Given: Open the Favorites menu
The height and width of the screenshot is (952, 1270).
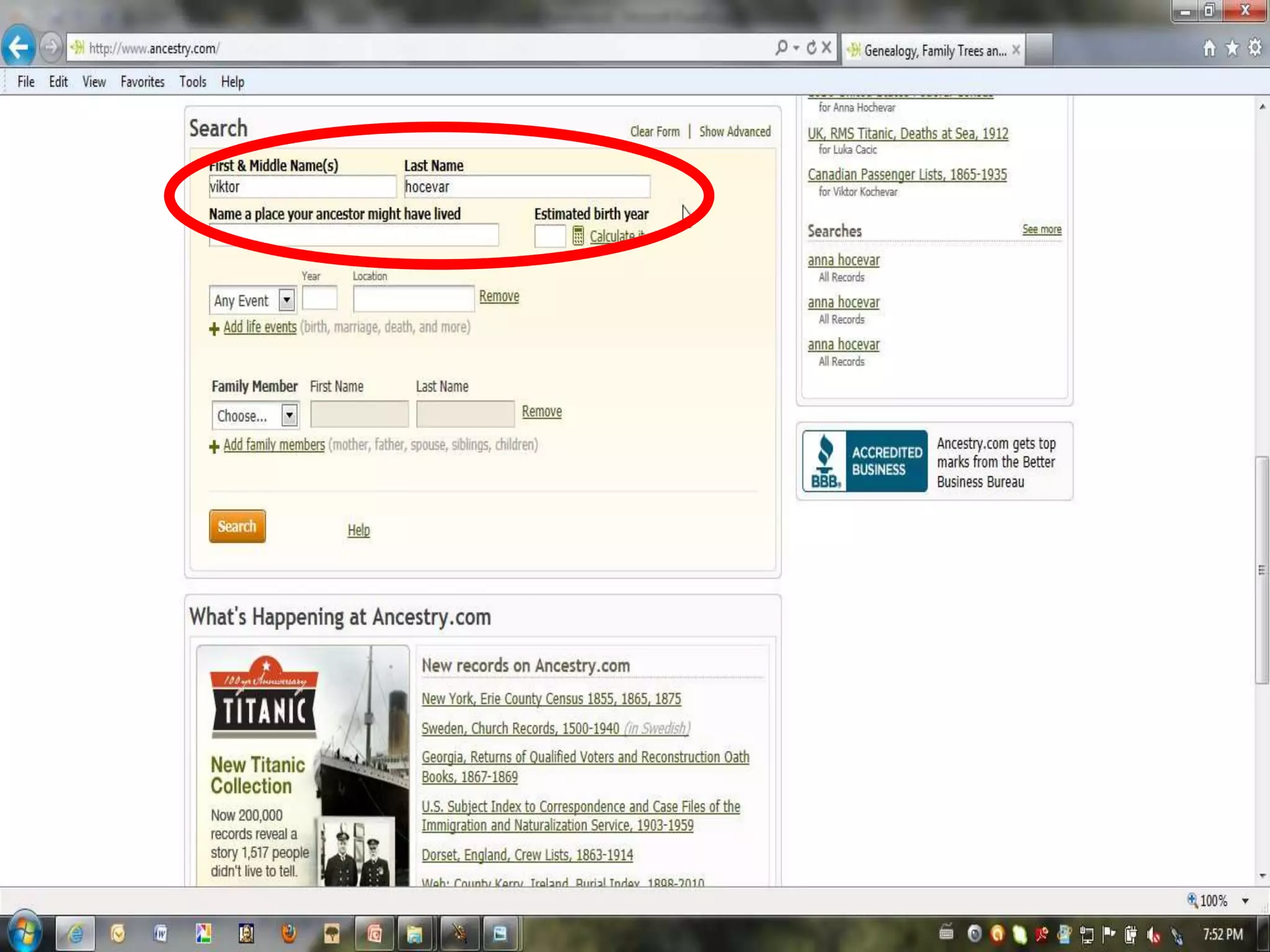Looking at the screenshot, I should pyautogui.click(x=142, y=82).
